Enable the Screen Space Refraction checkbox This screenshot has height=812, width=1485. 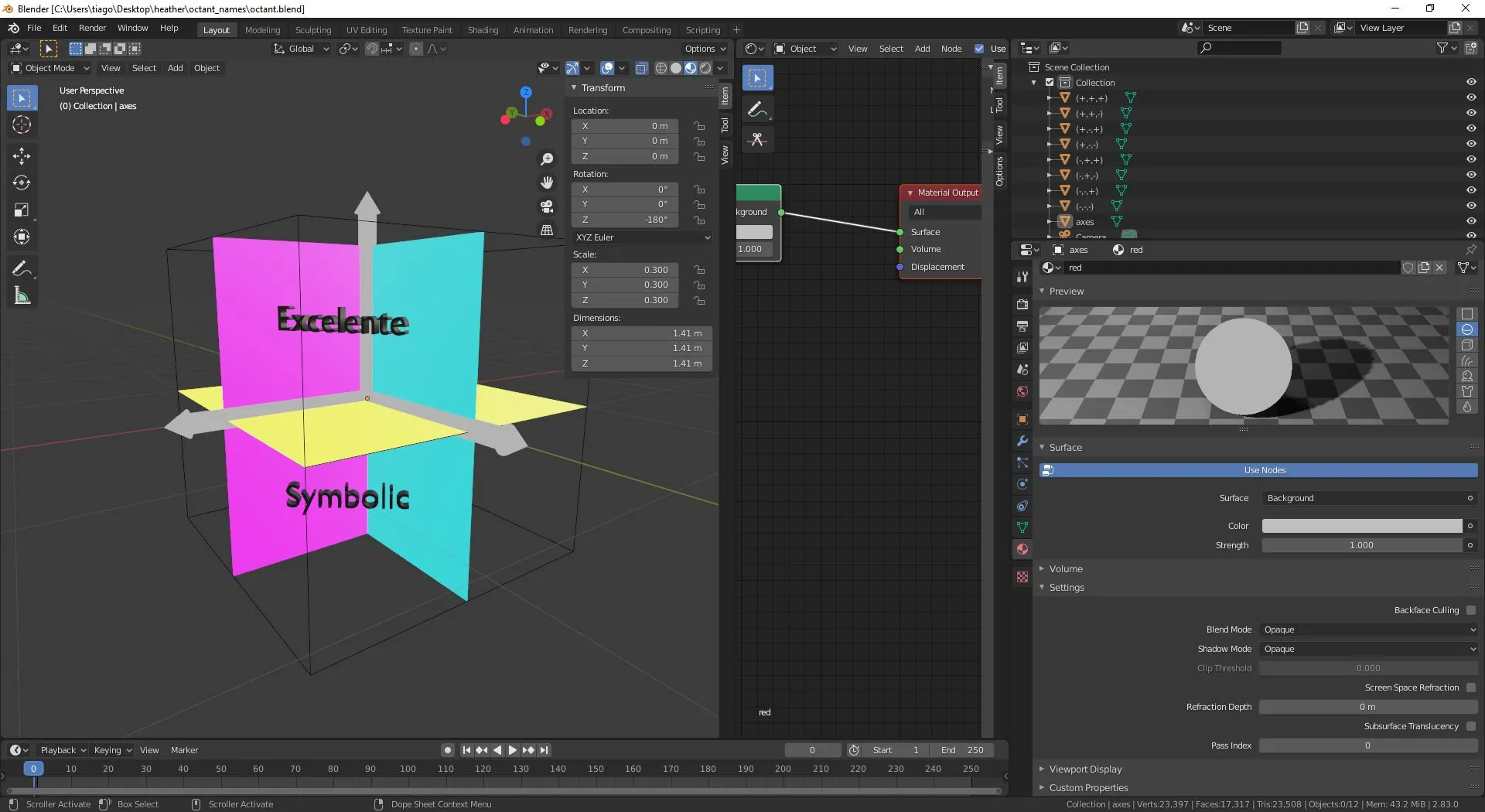tap(1471, 687)
